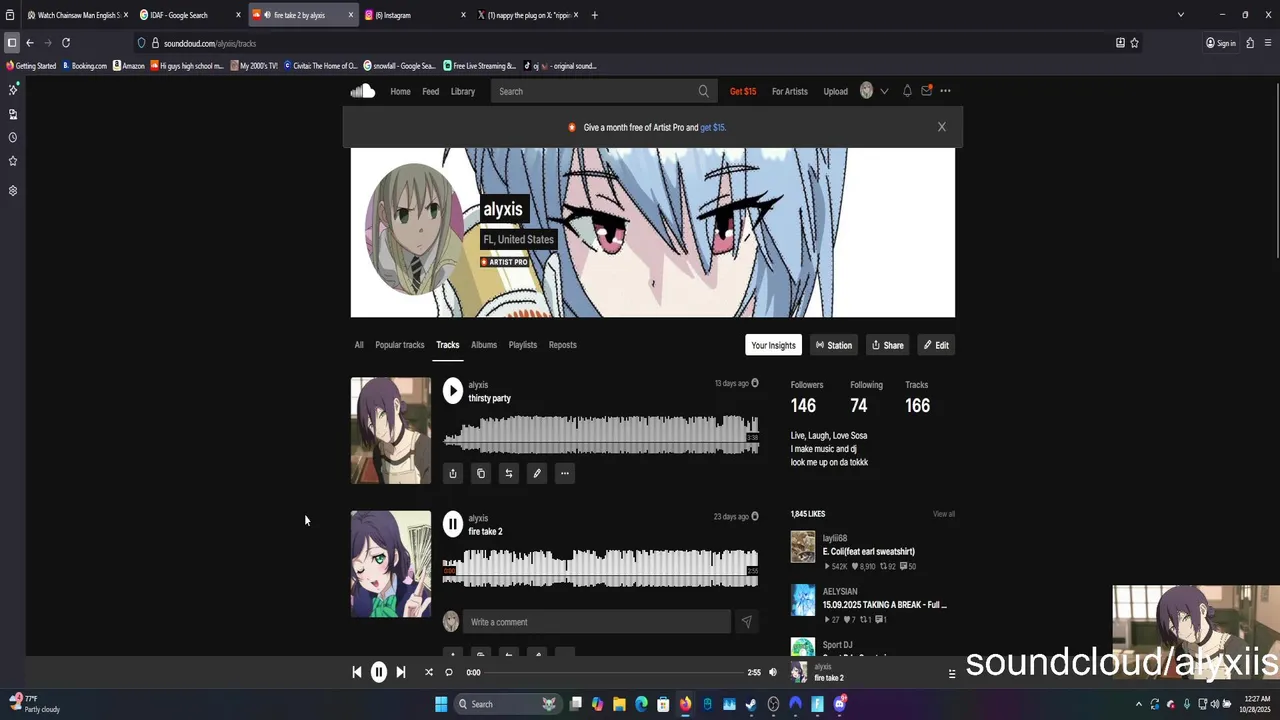Edit the thirsty party track with pencil
Viewport: 1280px width, 720px height.
tap(537, 473)
